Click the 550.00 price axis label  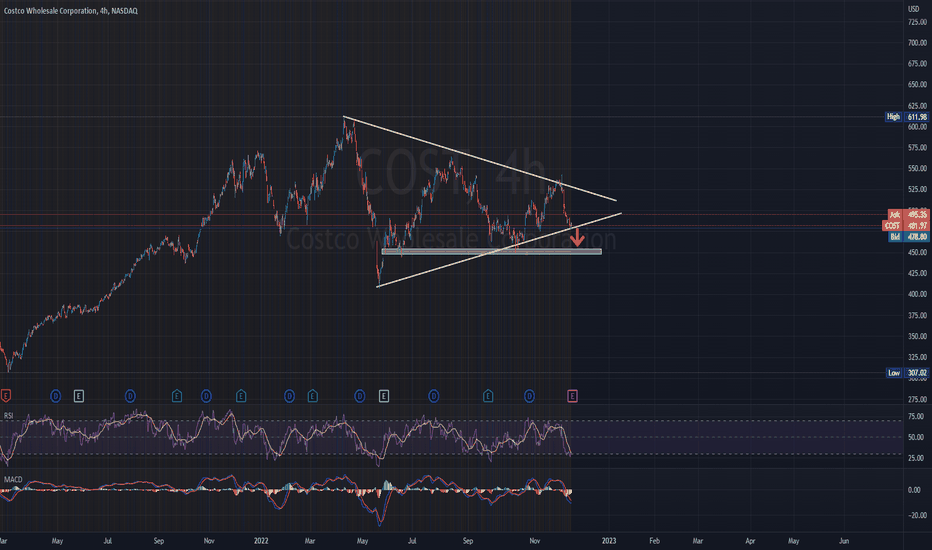(x=917, y=168)
